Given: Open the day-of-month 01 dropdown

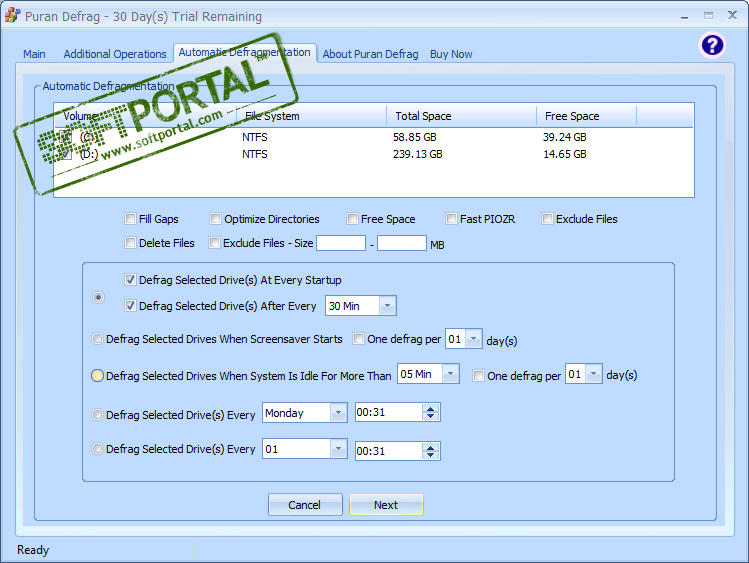Looking at the screenshot, I should [x=338, y=449].
